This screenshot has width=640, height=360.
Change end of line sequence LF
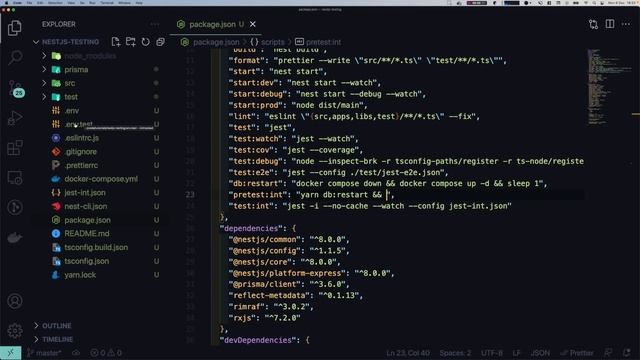[517, 353]
